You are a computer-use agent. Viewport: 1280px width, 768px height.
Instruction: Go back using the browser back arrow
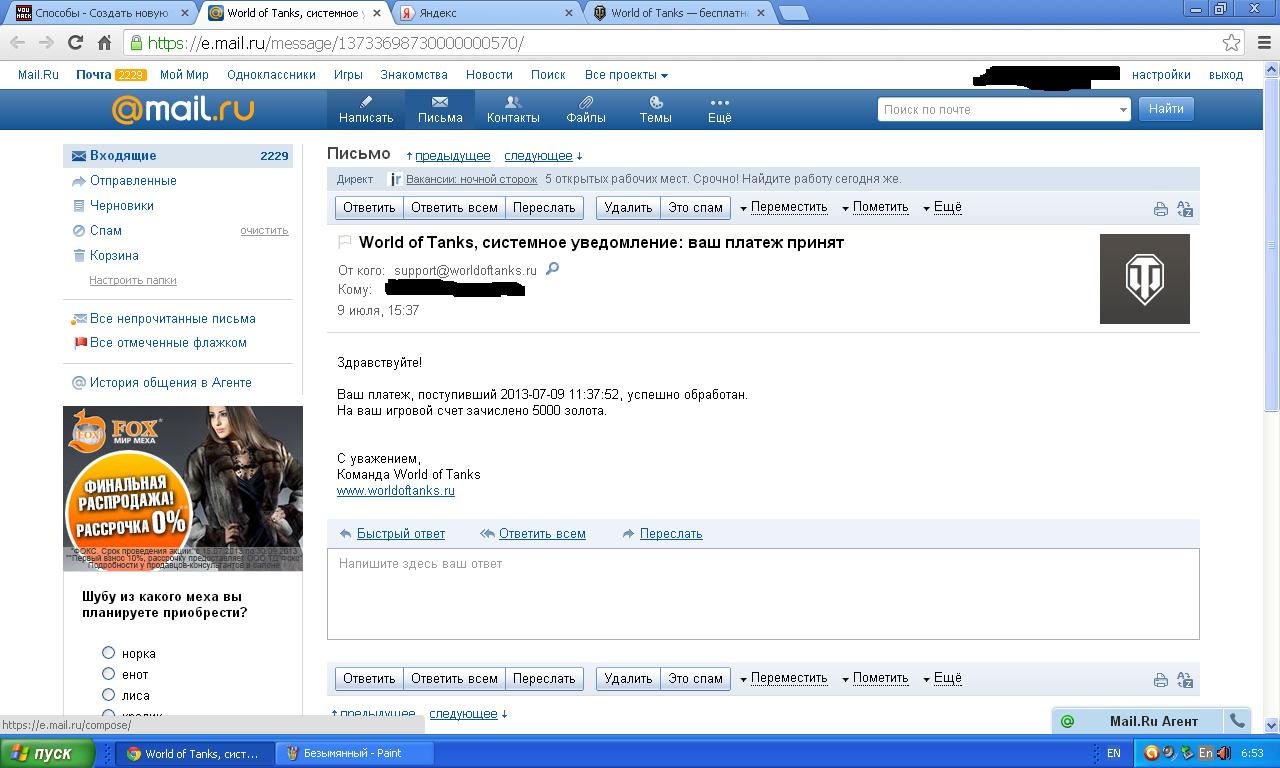17,43
